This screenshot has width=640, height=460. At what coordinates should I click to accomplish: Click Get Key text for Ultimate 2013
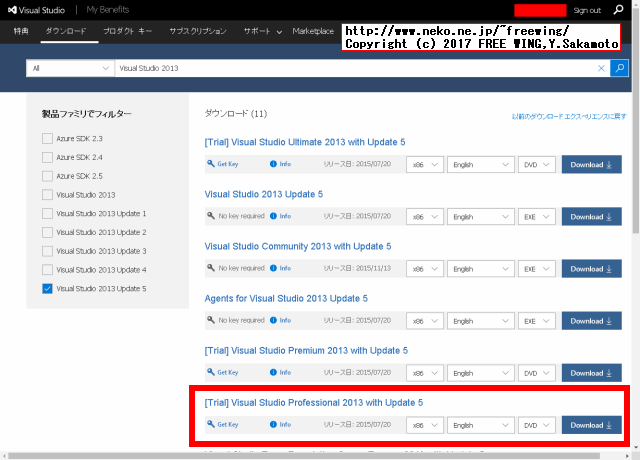(x=228, y=164)
